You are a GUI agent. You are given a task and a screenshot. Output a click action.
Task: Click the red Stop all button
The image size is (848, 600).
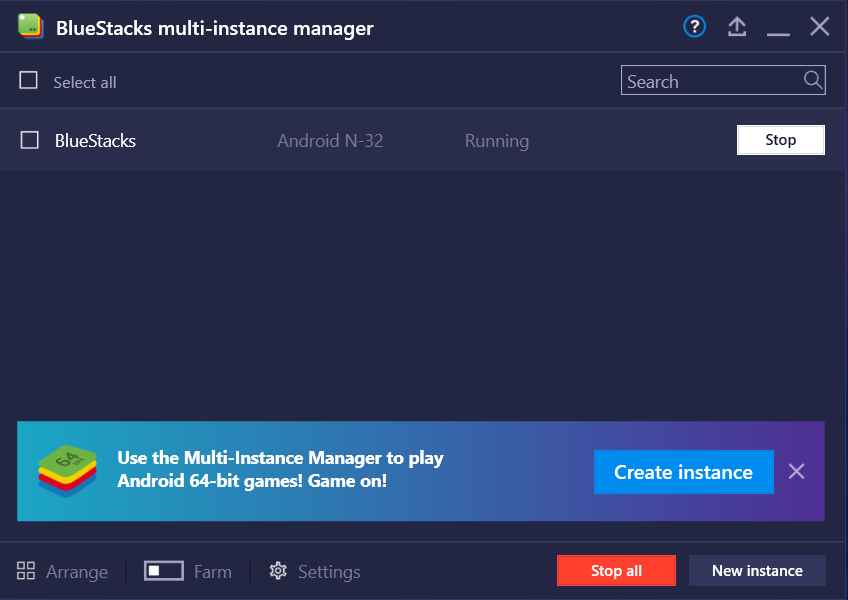pos(616,570)
